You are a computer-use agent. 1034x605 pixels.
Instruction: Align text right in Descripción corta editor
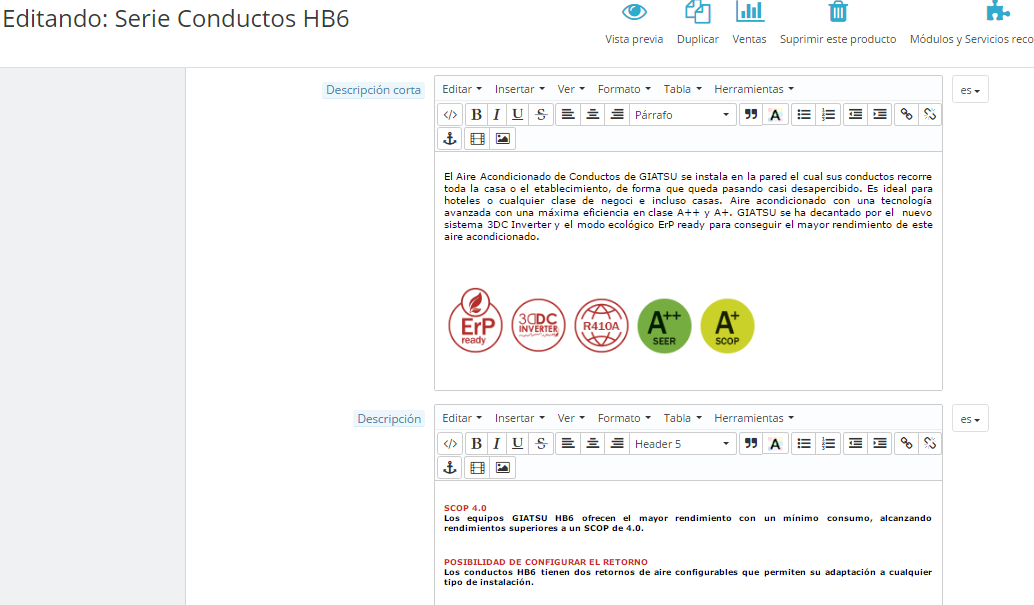point(617,115)
